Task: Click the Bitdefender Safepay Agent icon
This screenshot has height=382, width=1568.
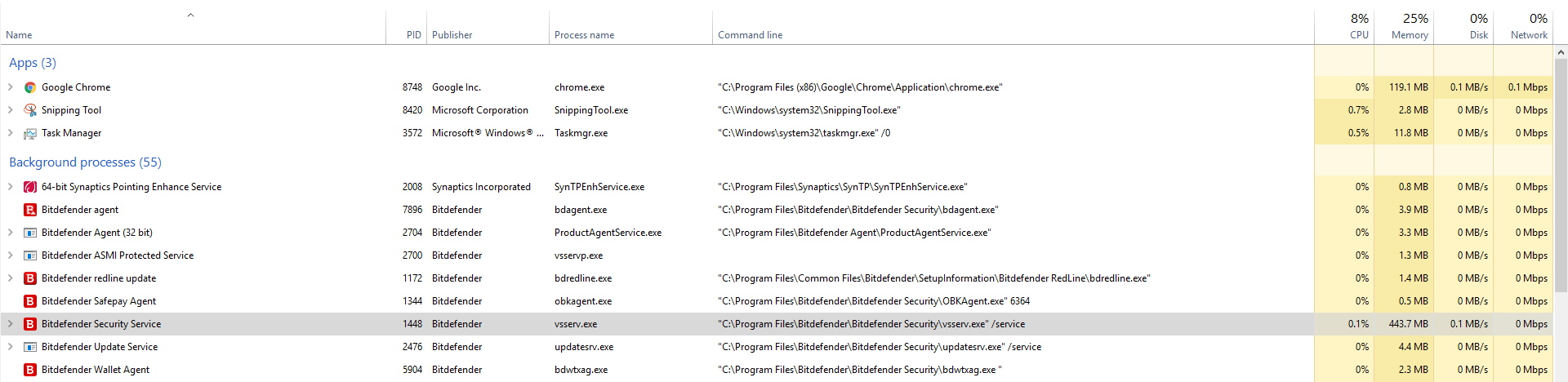Action: [x=30, y=301]
